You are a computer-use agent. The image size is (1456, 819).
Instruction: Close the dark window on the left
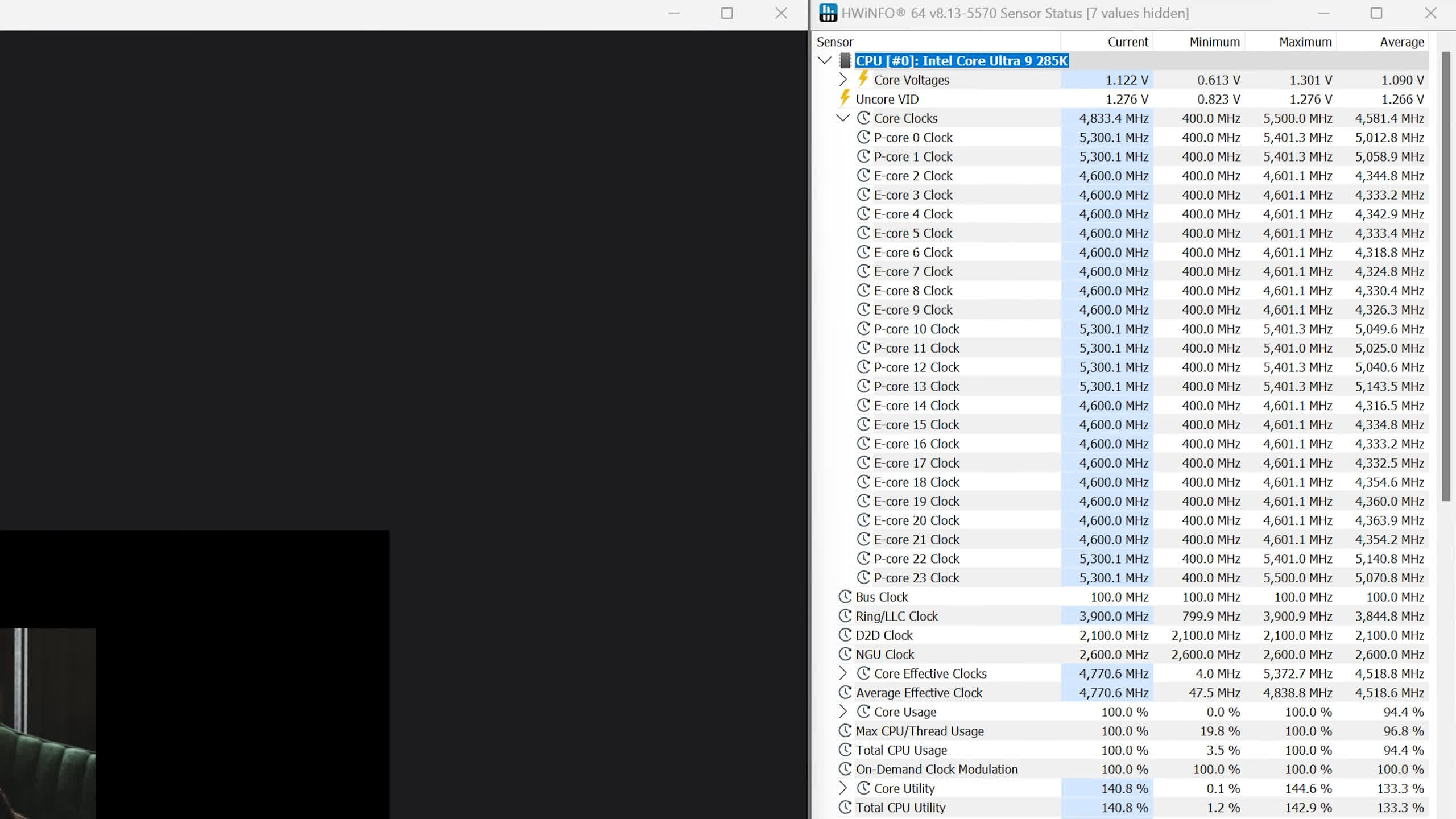coord(781,13)
